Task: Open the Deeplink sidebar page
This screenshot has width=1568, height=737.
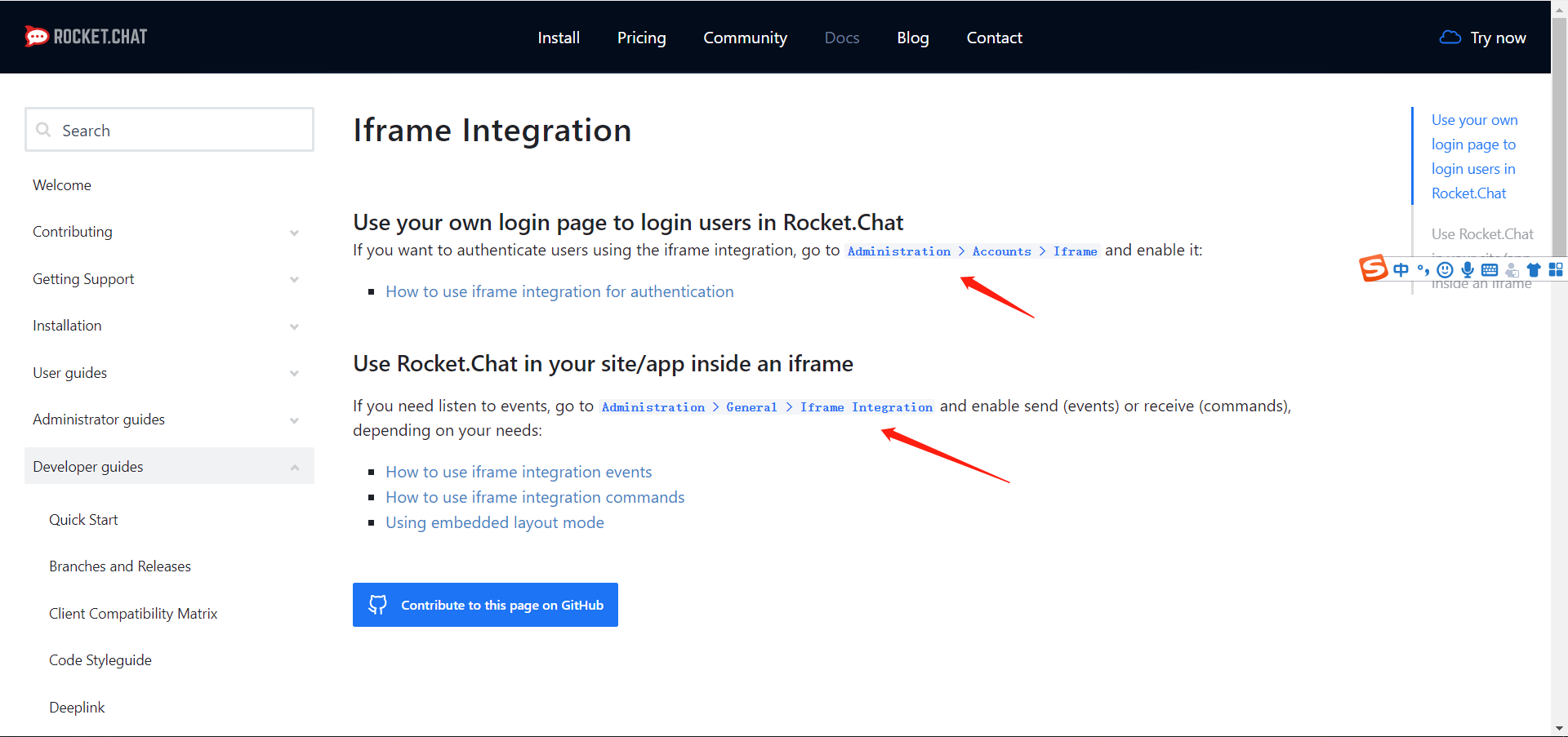Action: point(77,708)
